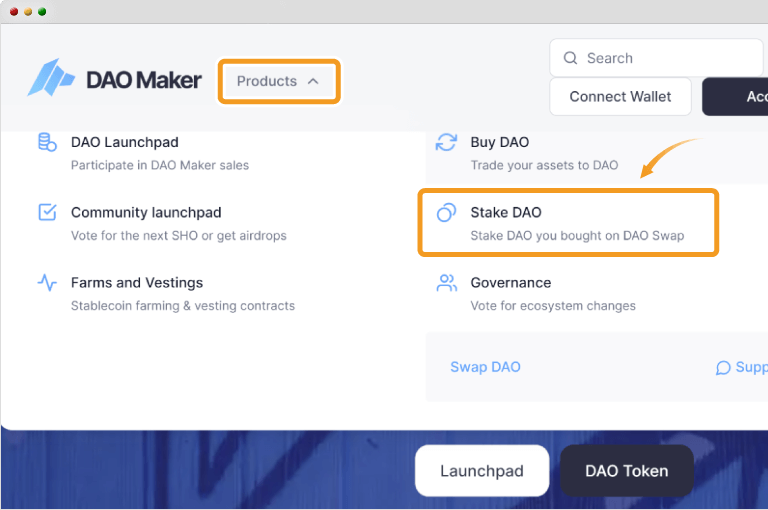Open DAO Launchpad menu item
The height and width of the screenshot is (510, 768).
(143, 153)
